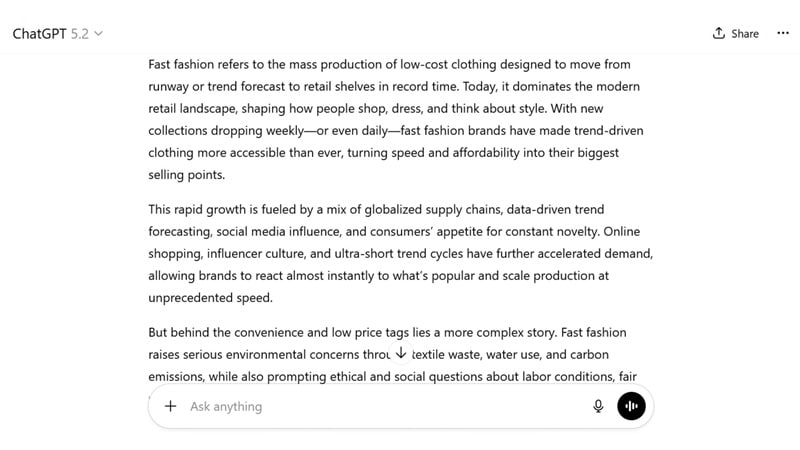Click the paragraph starting "Fast fashion refers"
The image size is (800, 450).
coord(398,118)
